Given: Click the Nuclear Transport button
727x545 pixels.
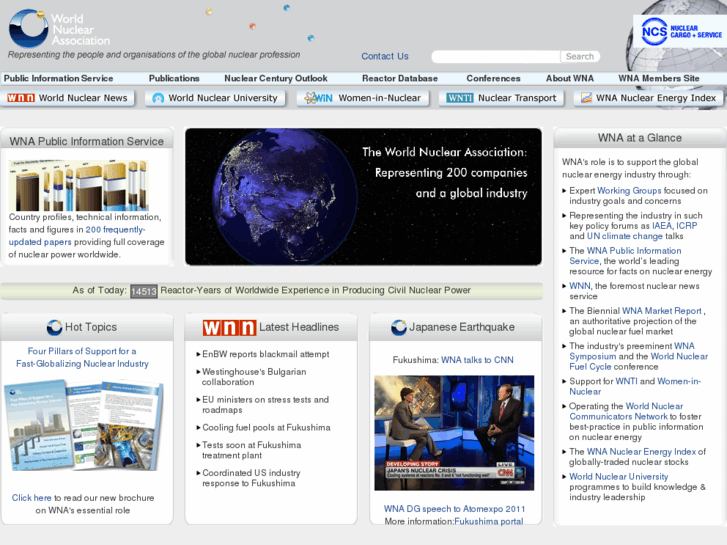Looking at the screenshot, I should pos(501,98).
